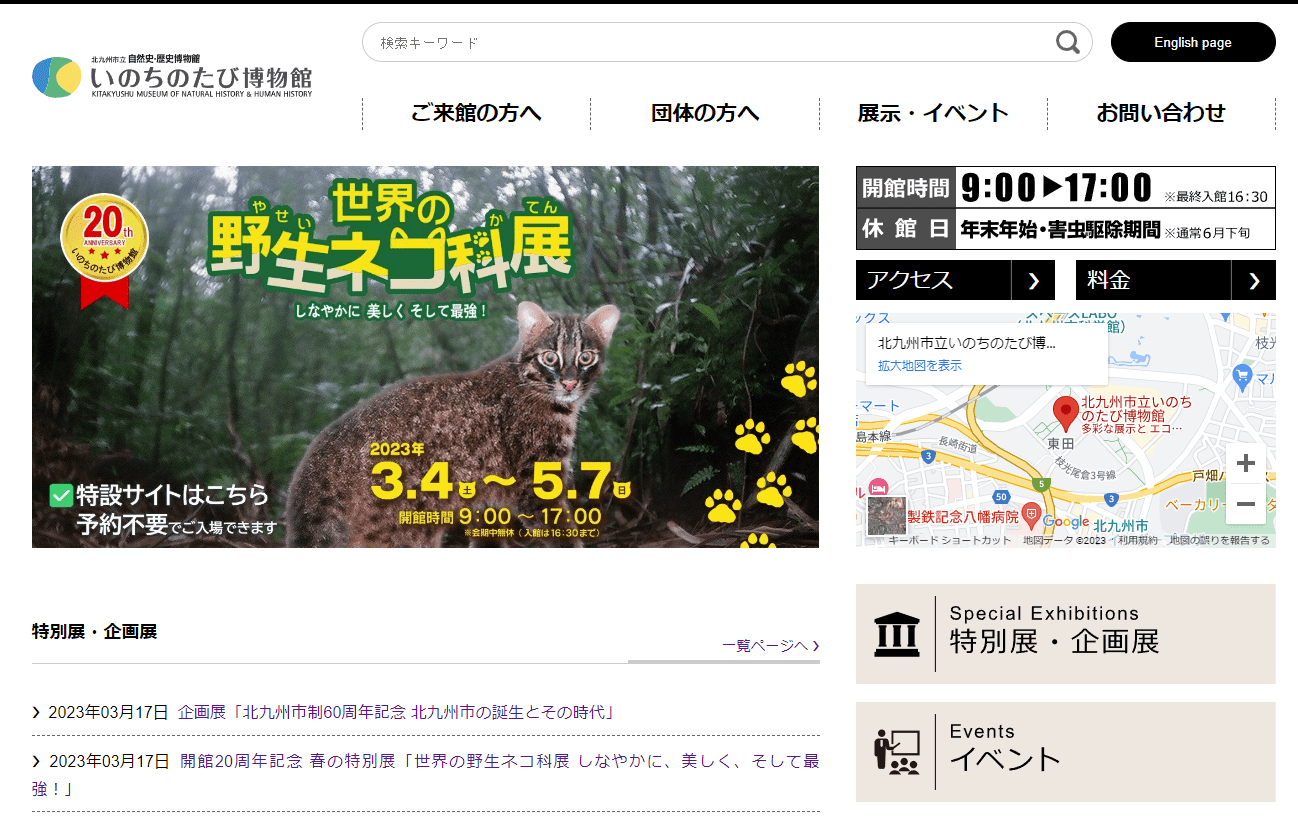
Task: Open the ご来館の方へ menu
Action: pyautogui.click(x=476, y=113)
